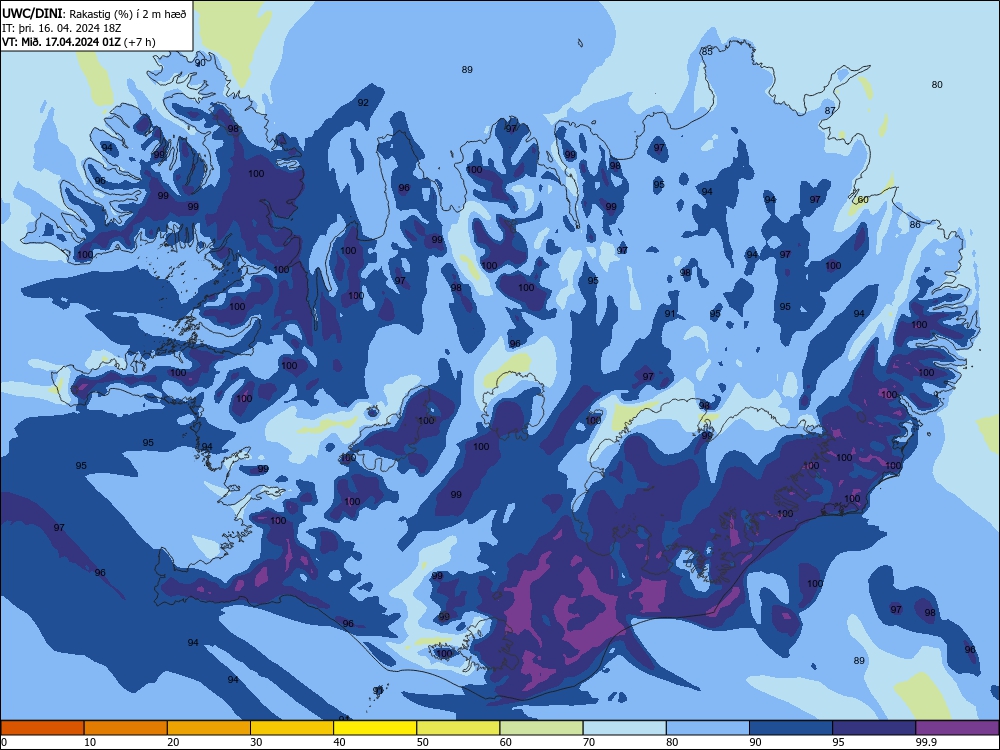
Task: Click the 'UWC/DINI: Rakastig (%) í 2 m hæð' title
Action: (x=94, y=14)
